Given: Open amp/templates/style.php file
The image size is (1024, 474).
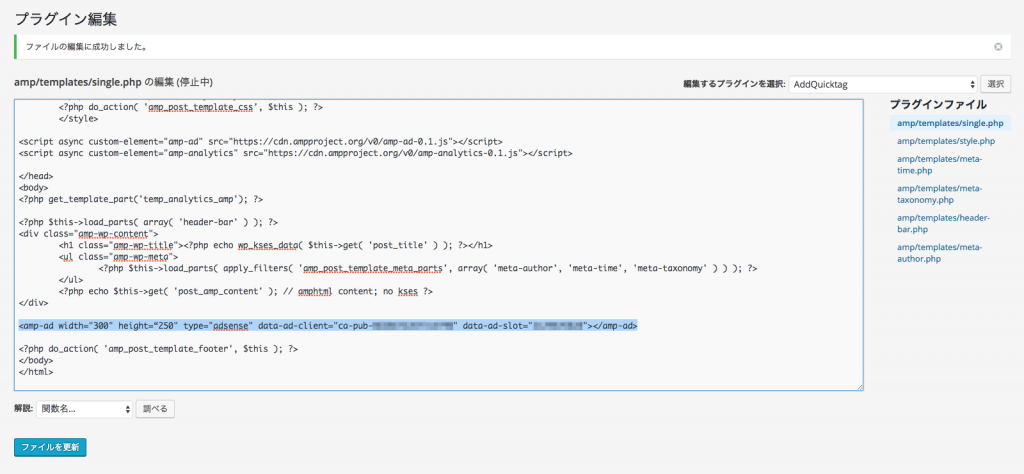Looking at the screenshot, I should (x=946, y=141).
